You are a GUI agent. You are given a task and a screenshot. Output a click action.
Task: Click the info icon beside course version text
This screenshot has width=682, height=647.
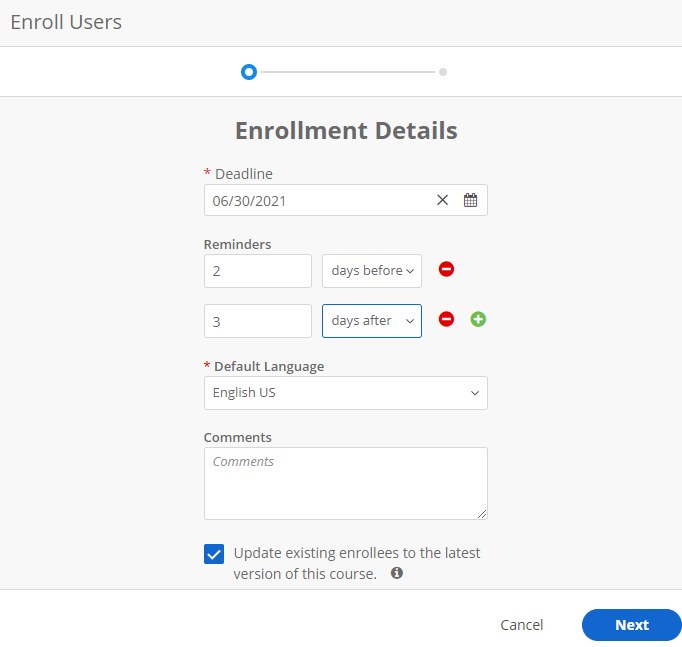point(397,573)
